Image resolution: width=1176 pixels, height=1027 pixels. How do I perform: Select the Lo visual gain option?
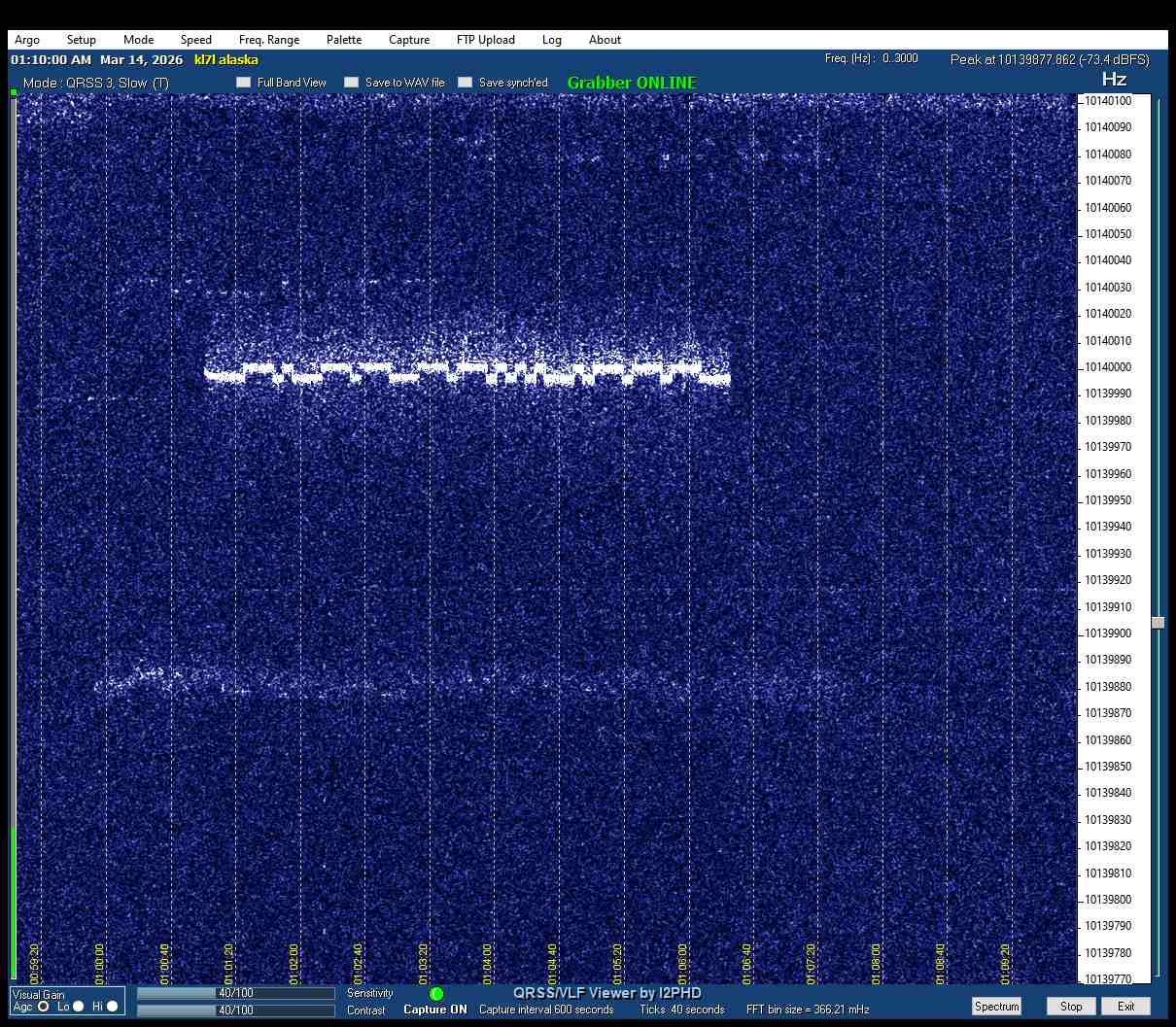click(x=79, y=1007)
